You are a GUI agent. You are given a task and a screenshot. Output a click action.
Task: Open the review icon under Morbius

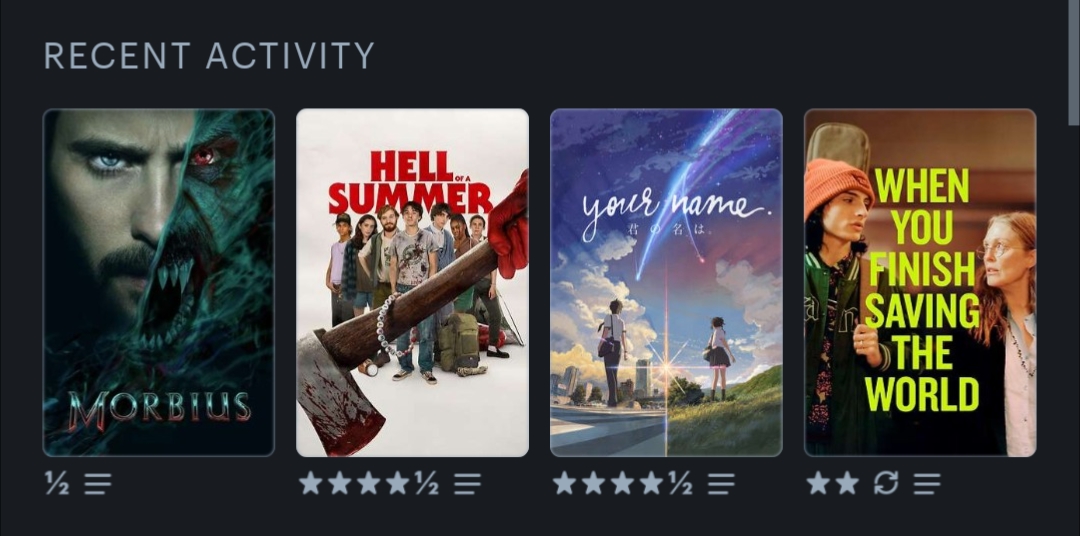98,484
